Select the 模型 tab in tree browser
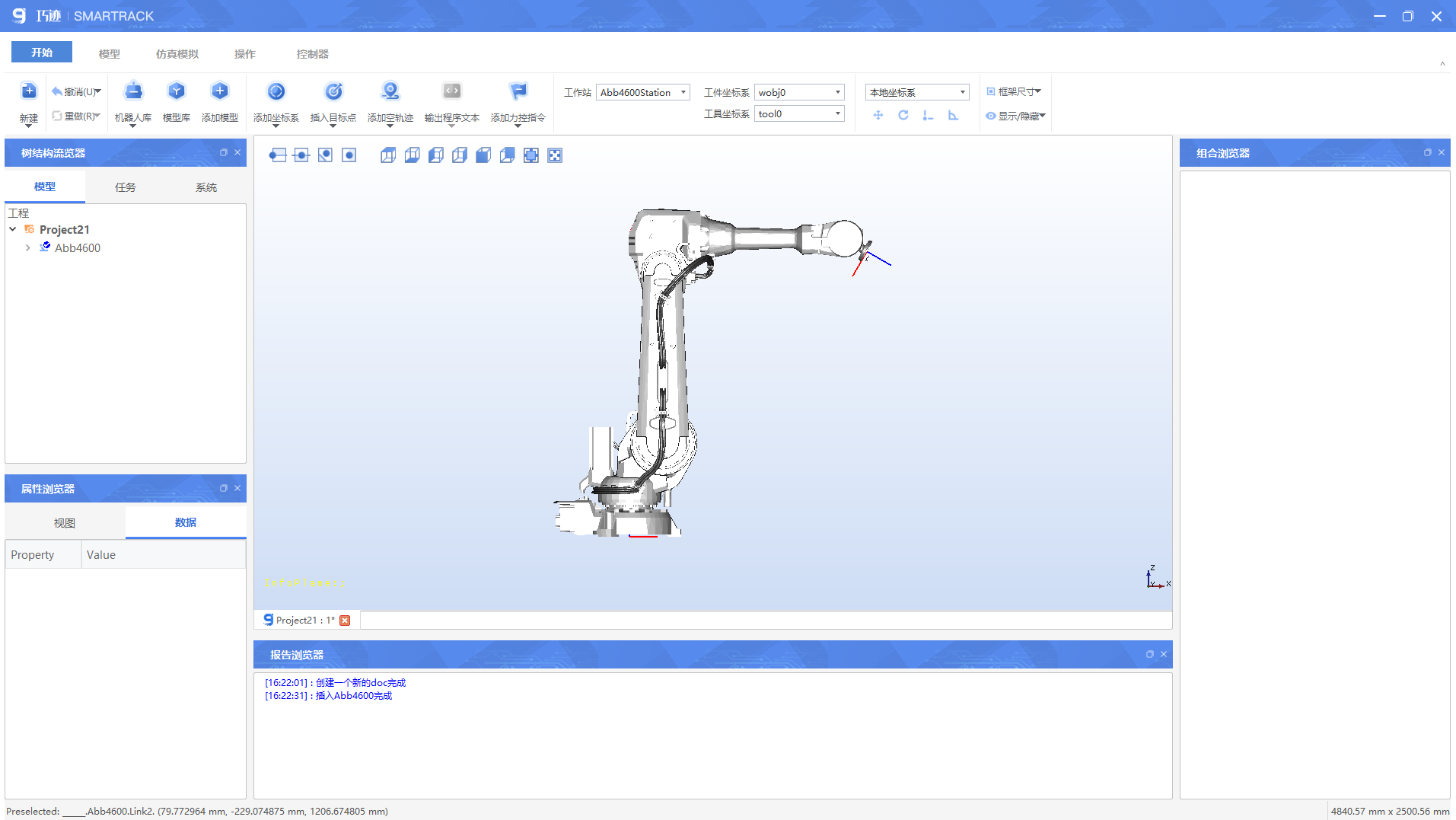1456x820 pixels. [x=45, y=187]
